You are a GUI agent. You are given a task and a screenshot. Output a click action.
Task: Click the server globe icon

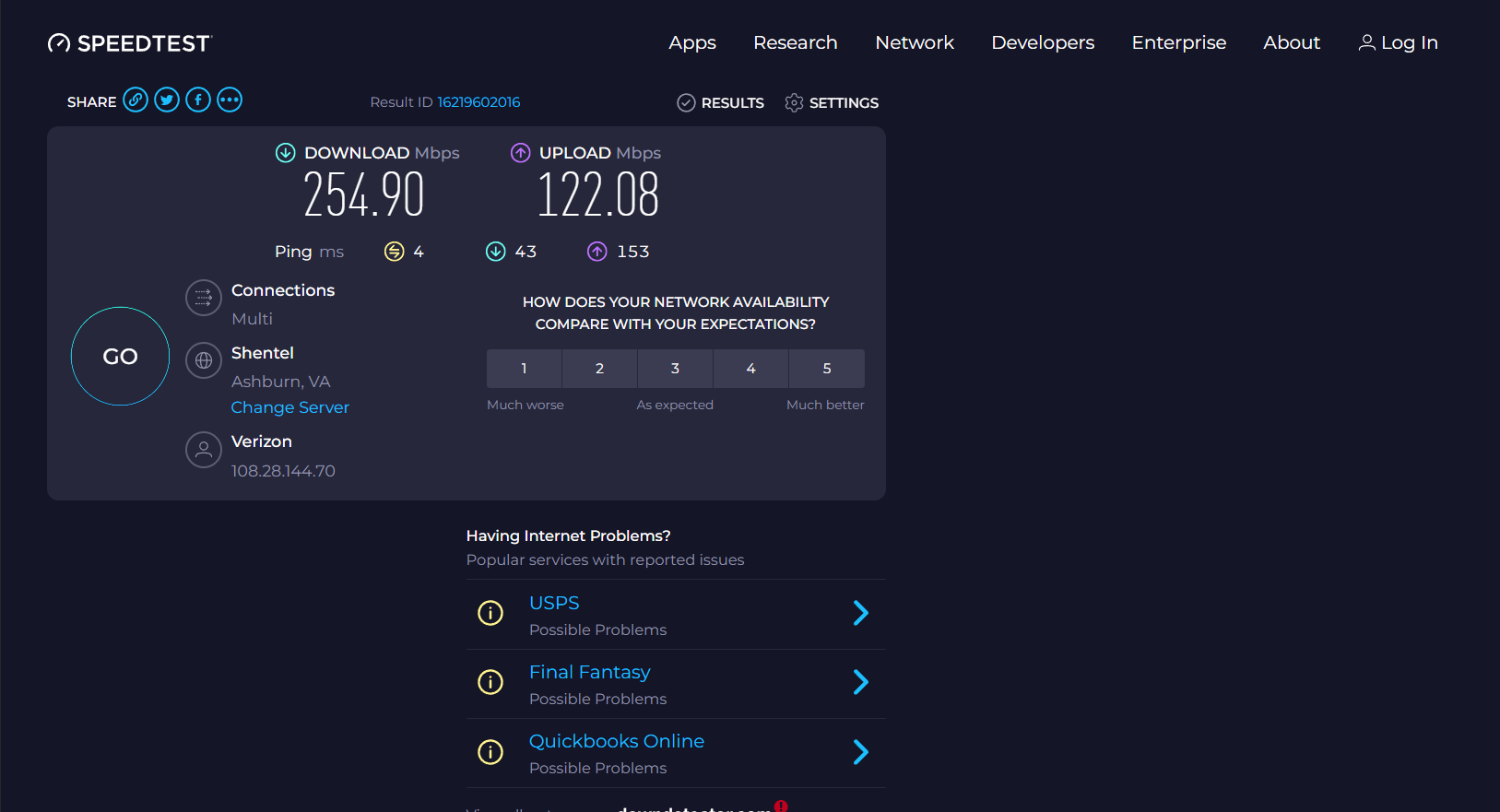coord(204,360)
